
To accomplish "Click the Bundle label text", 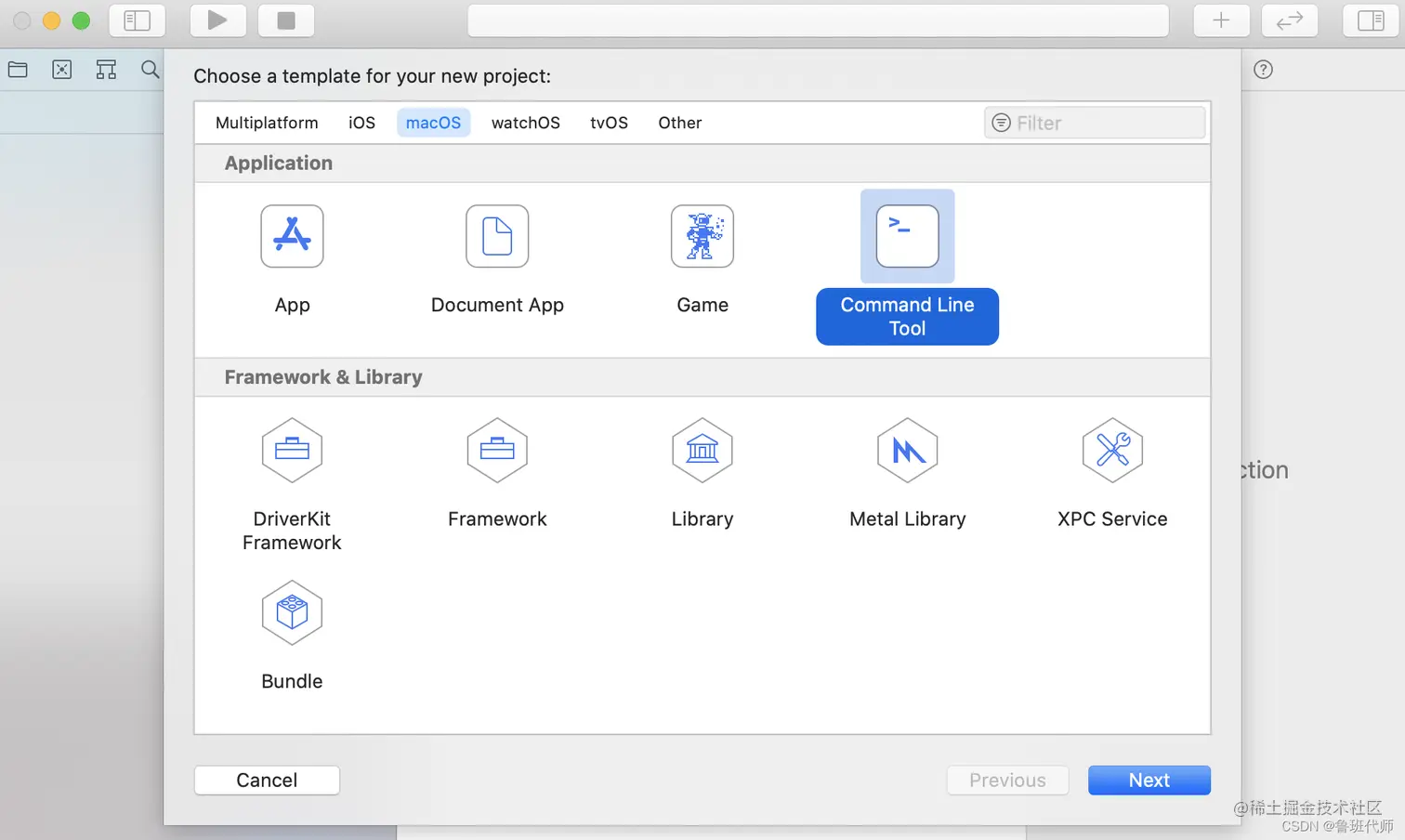I will pos(292,681).
